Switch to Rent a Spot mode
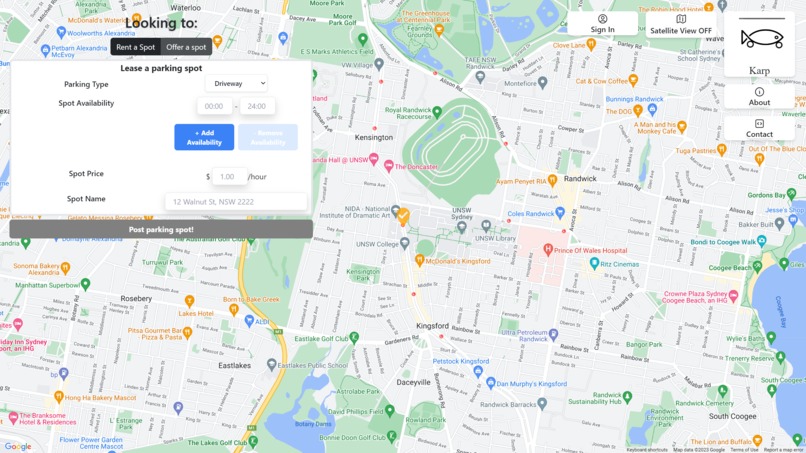Screen dimensions: 806x453 (136, 47)
